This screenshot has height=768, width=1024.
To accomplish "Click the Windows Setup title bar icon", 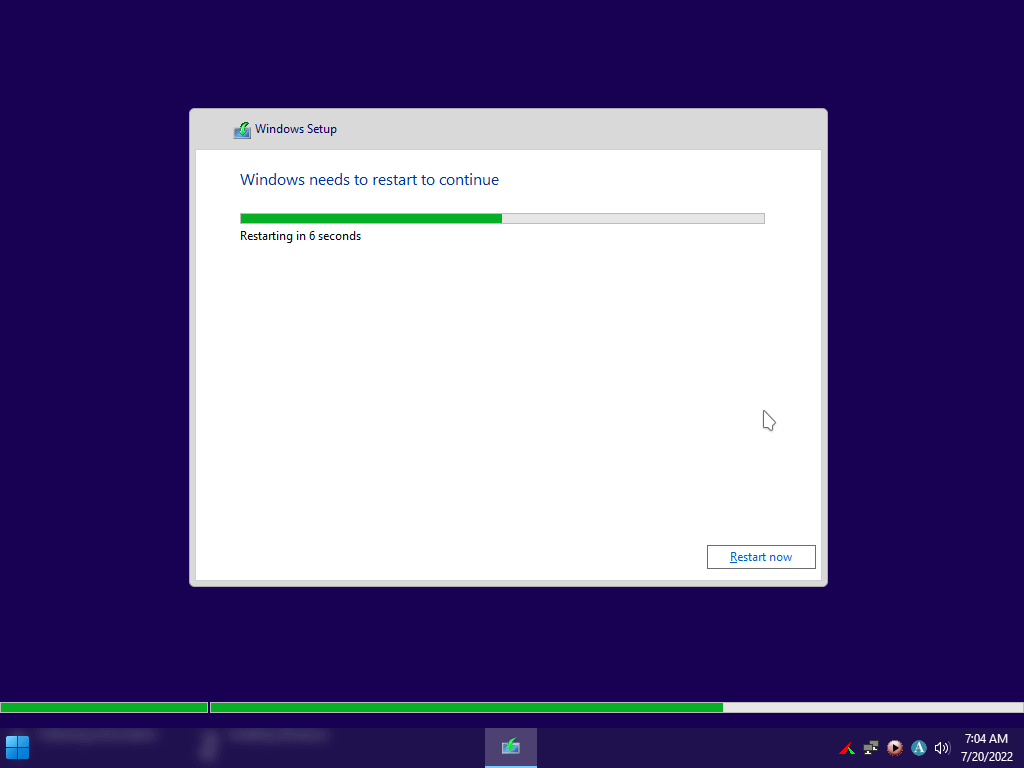I will pos(242,130).
